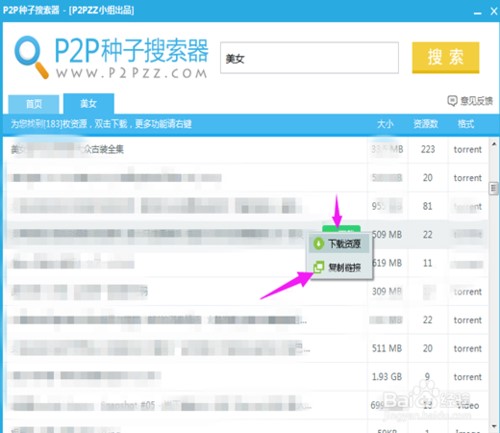Select the result row ending 古装全集
Viewport: 500px width, 433px height.
pos(246,149)
